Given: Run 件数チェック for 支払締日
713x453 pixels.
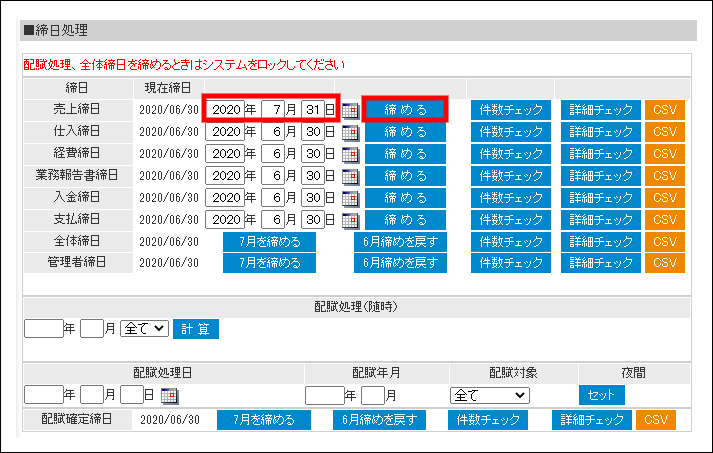Looking at the screenshot, I should coord(511,220).
